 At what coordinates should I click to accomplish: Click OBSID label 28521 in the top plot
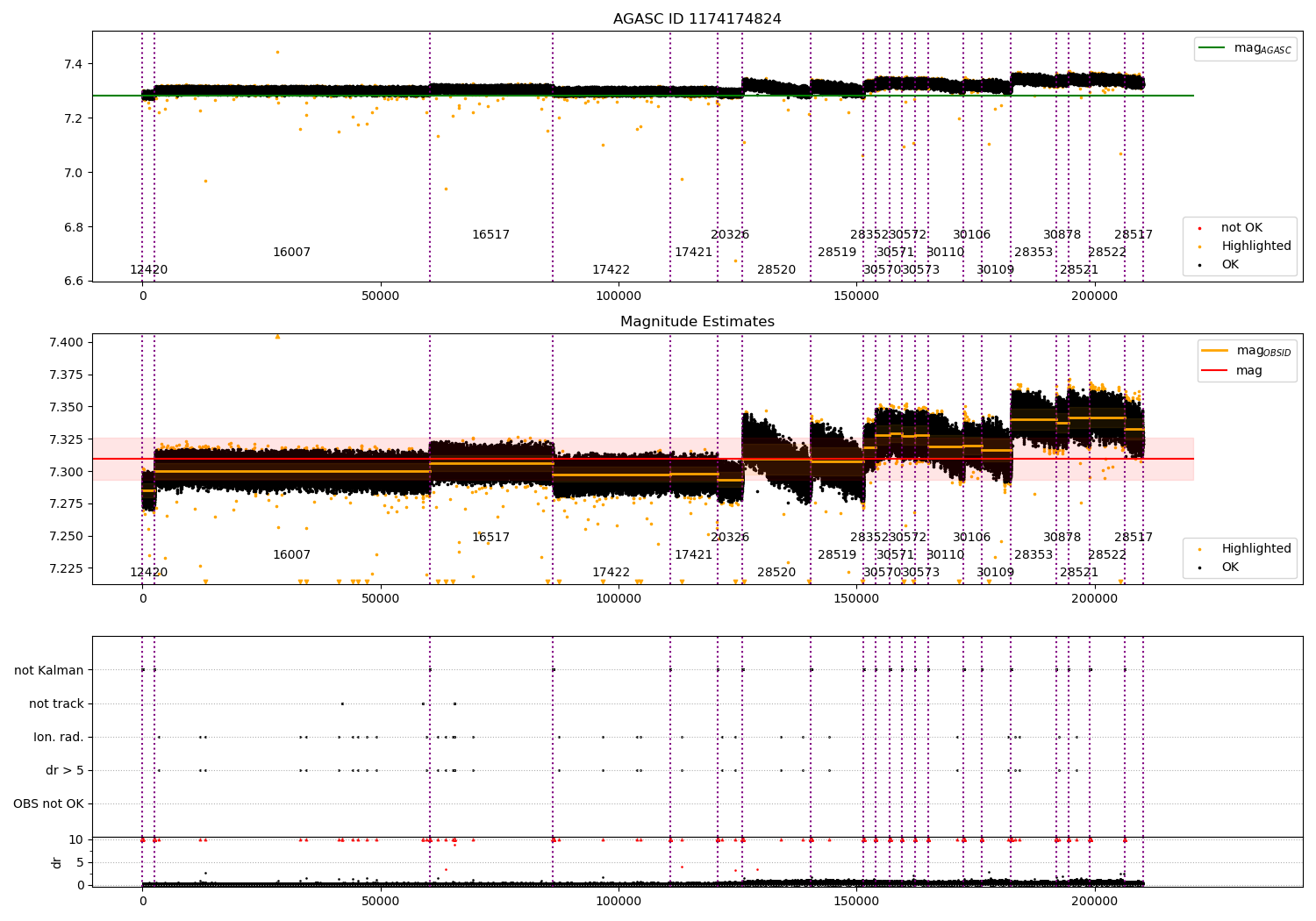[1079, 270]
